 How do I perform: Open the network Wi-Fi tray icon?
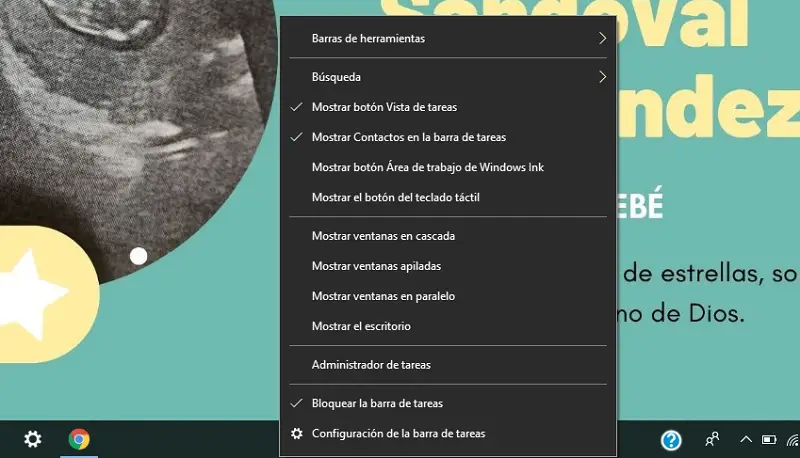click(793, 440)
